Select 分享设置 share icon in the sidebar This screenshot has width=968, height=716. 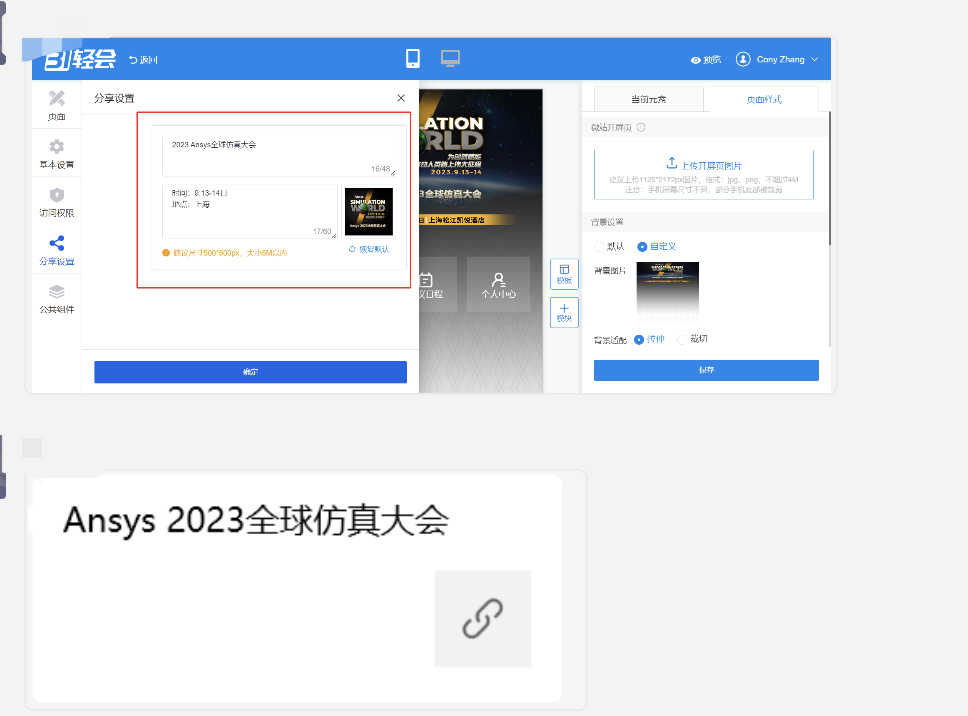[56, 250]
